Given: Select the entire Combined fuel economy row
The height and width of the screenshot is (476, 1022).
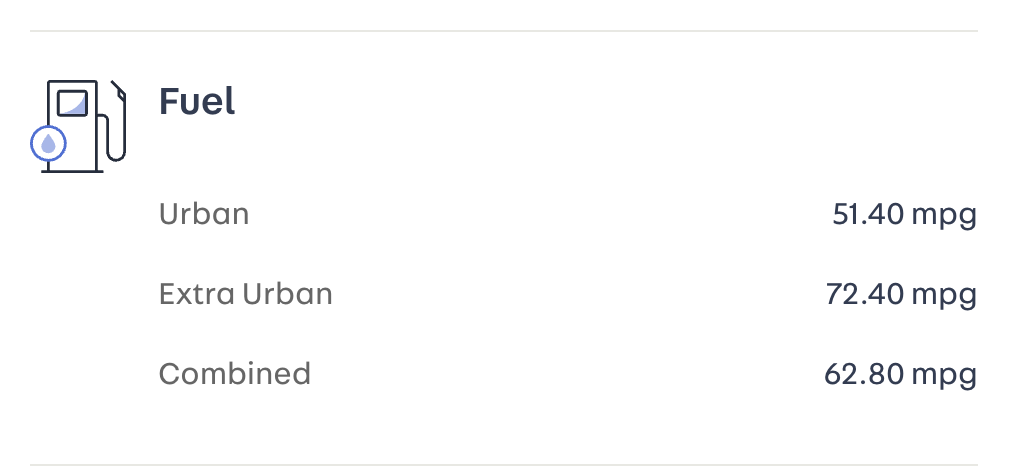Looking at the screenshot, I should coord(567,374).
